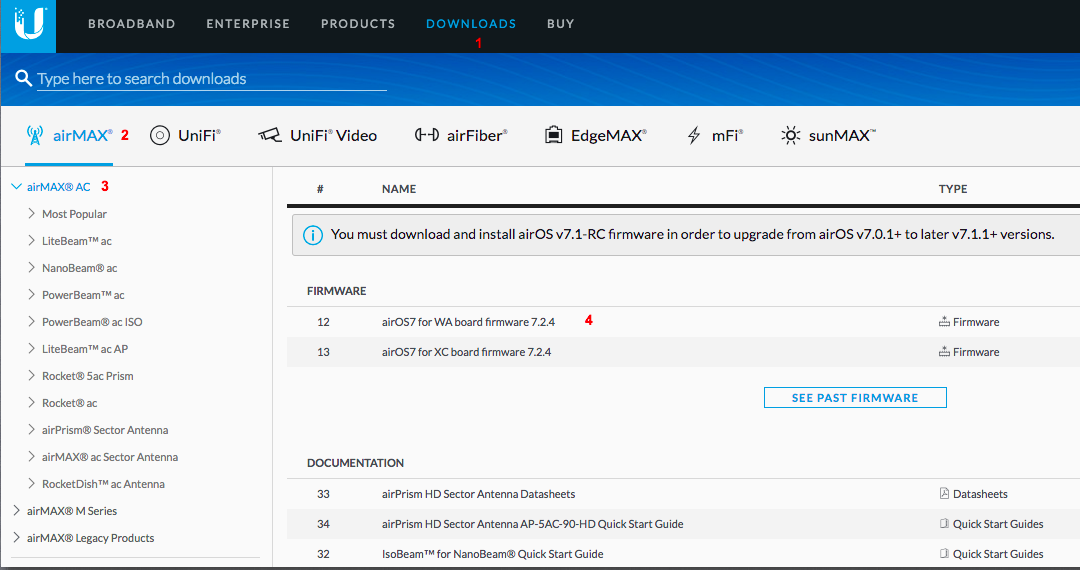Click the TYPE column header
Viewport: 1080px width, 570px height.
pos(953,189)
